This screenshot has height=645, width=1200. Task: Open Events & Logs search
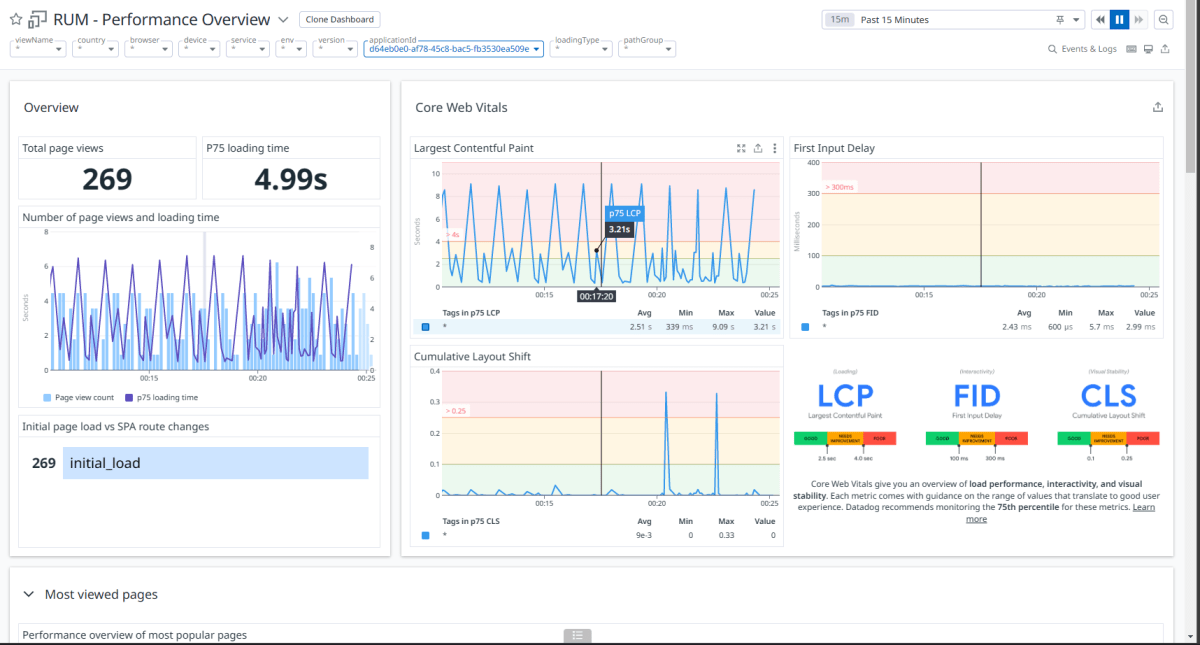(x=1082, y=49)
